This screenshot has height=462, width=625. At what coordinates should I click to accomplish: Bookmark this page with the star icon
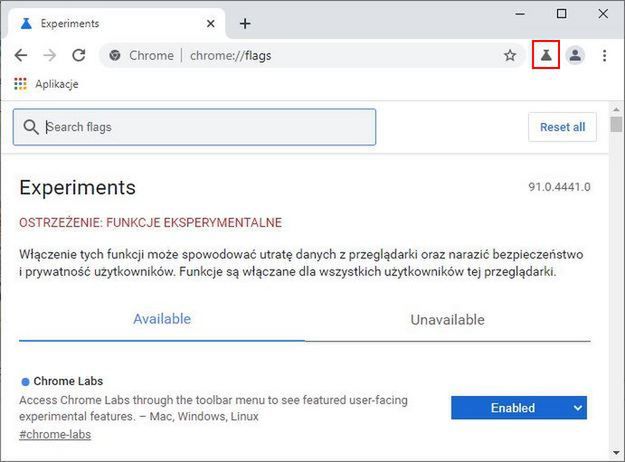click(510, 55)
